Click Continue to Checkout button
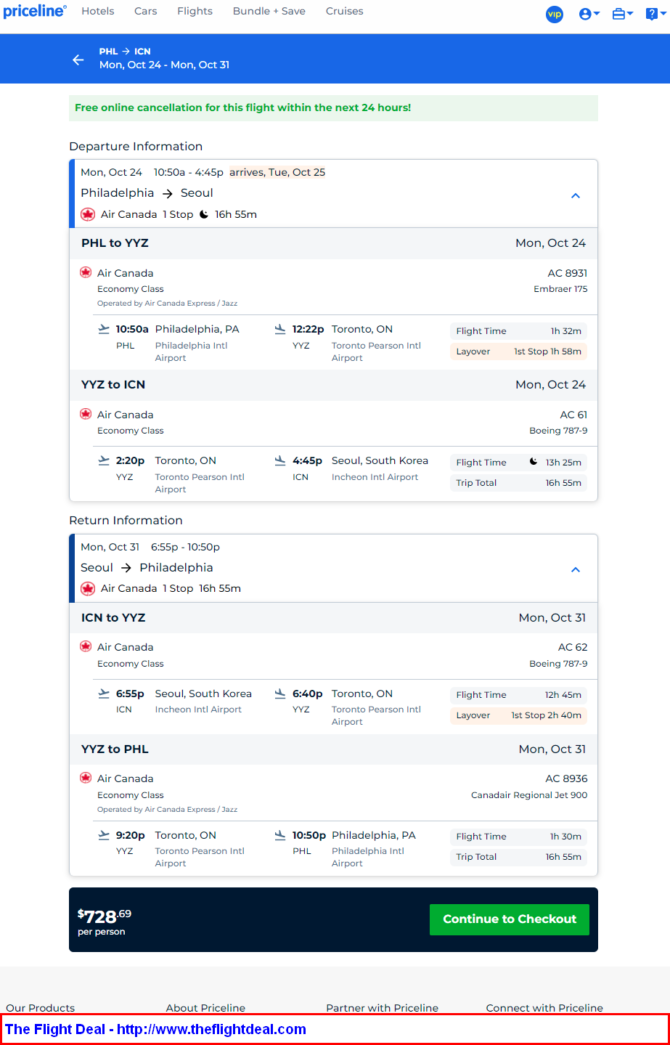The height and width of the screenshot is (1045, 670). (x=509, y=919)
